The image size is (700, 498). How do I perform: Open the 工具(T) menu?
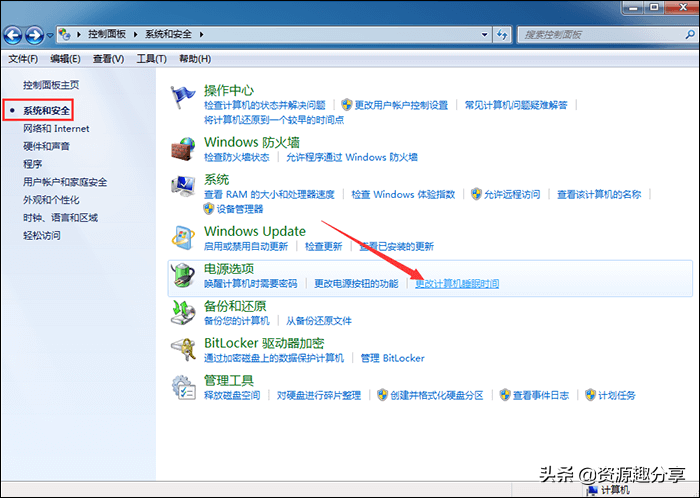point(152,59)
